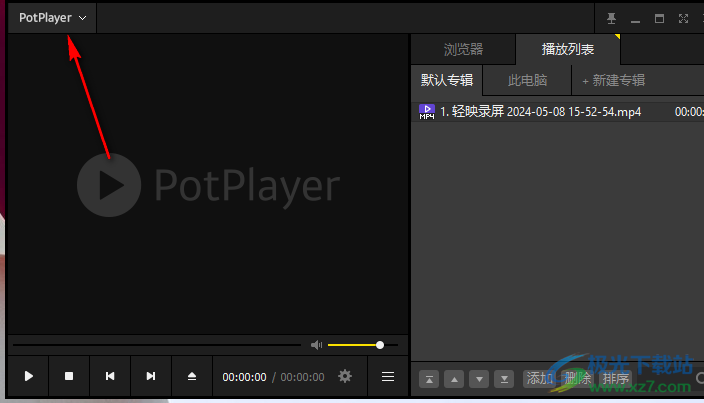The image size is (704, 403).
Task: Adjust the yellow volume slider
Action: [363, 345]
